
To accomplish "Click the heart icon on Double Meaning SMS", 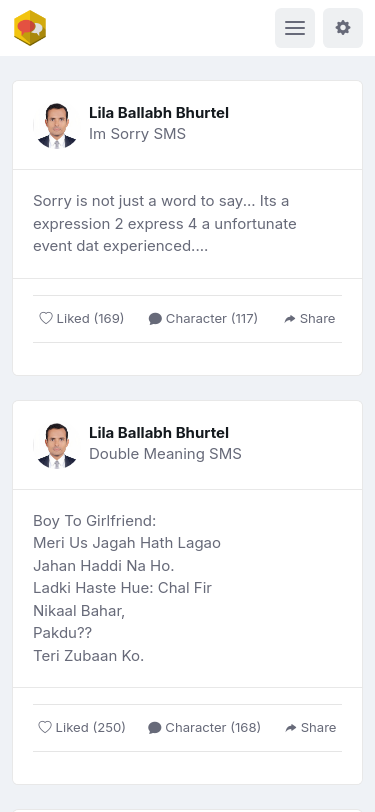I will click(45, 728).
